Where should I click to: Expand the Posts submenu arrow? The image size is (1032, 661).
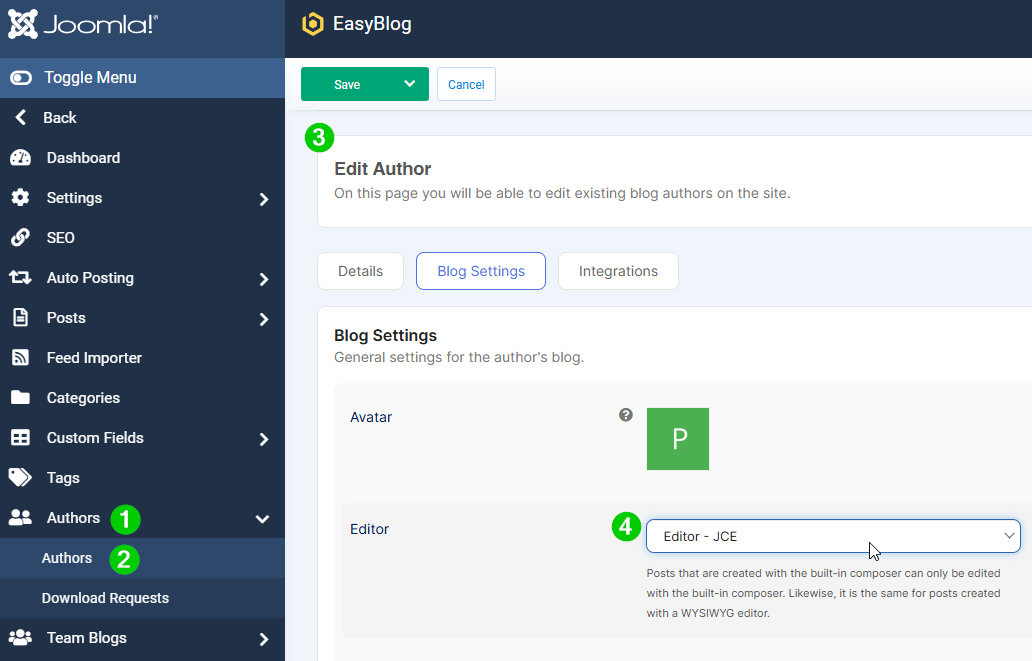[x=264, y=319]
